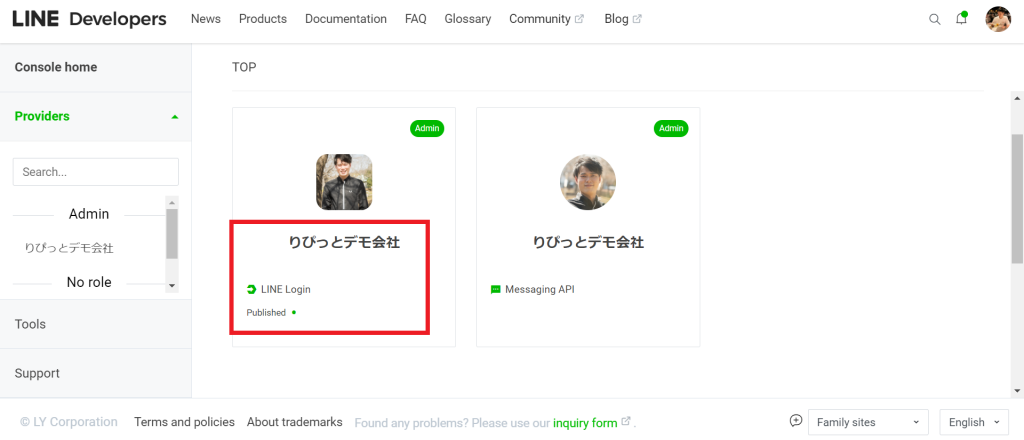
Task: Open the Documentation menu item
Action: click(x=345, y=19)
